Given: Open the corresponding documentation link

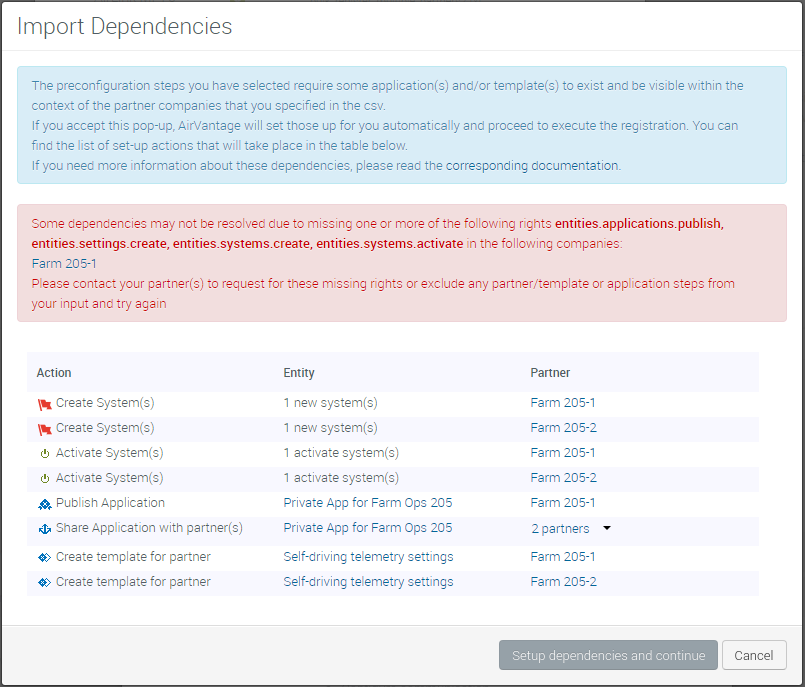Looking at the screenshot, I should click(533, 165).
